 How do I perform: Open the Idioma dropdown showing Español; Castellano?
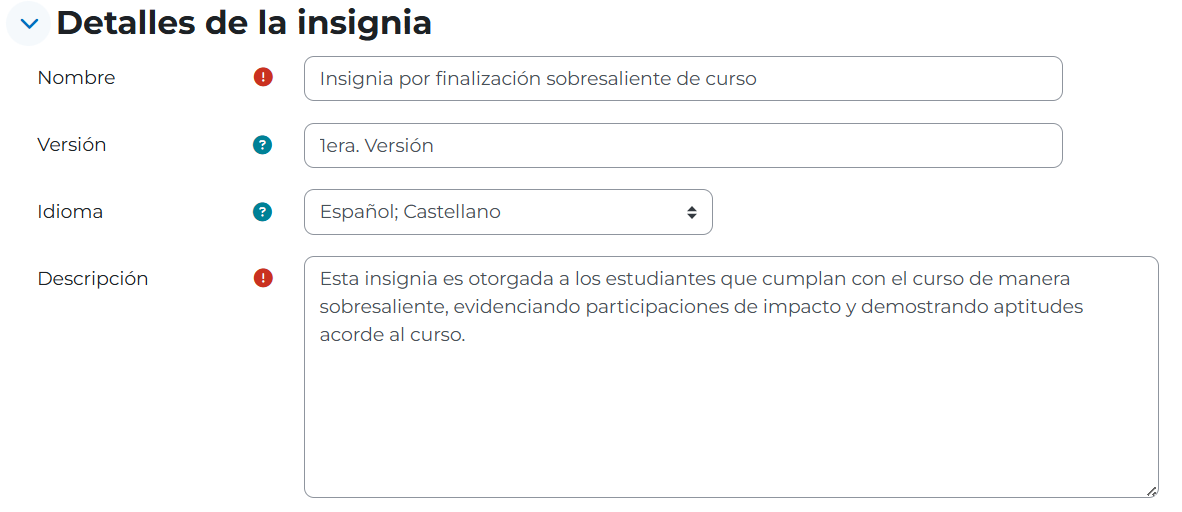[508, 212]
